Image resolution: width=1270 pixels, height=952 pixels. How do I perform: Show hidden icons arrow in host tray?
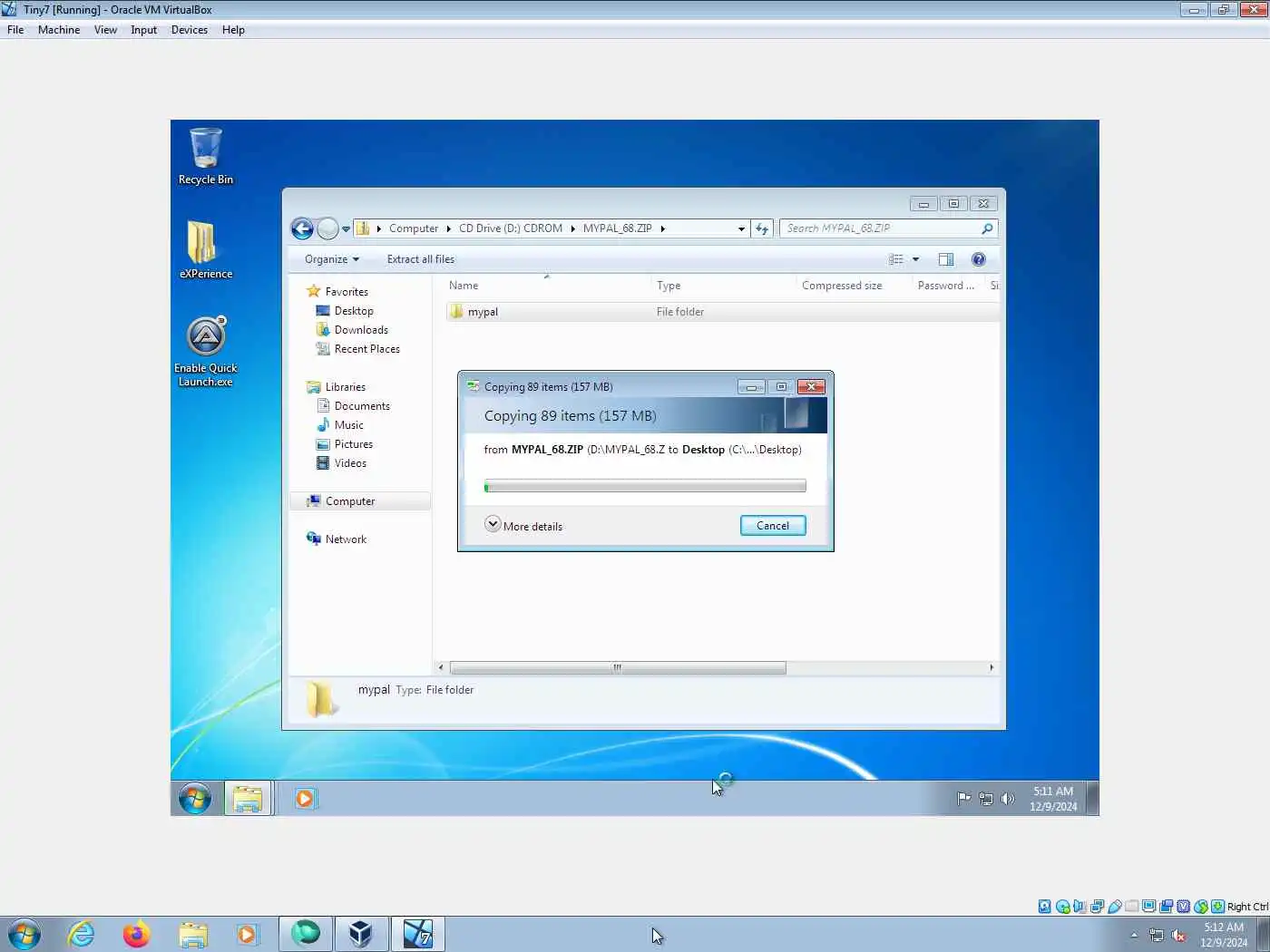[1134, 935]
